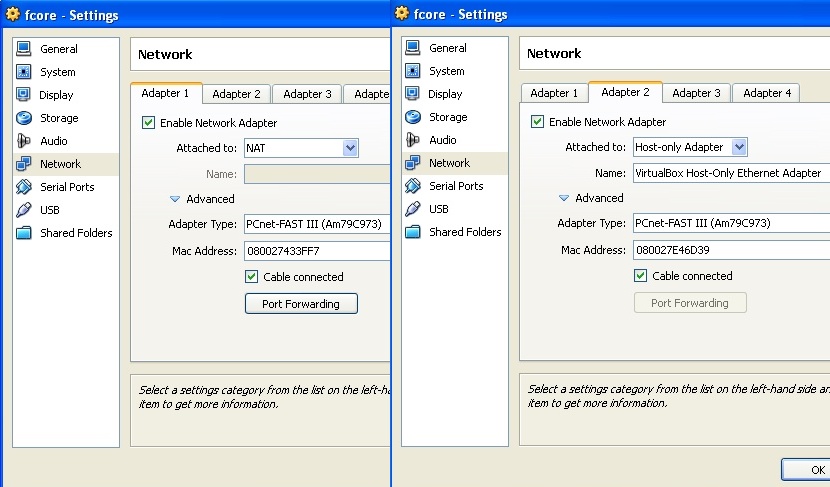This screenshot has height=487, width=830.
Task: Click disabled Port Forwarding button in right window
Action: click(x=690, y=303)
